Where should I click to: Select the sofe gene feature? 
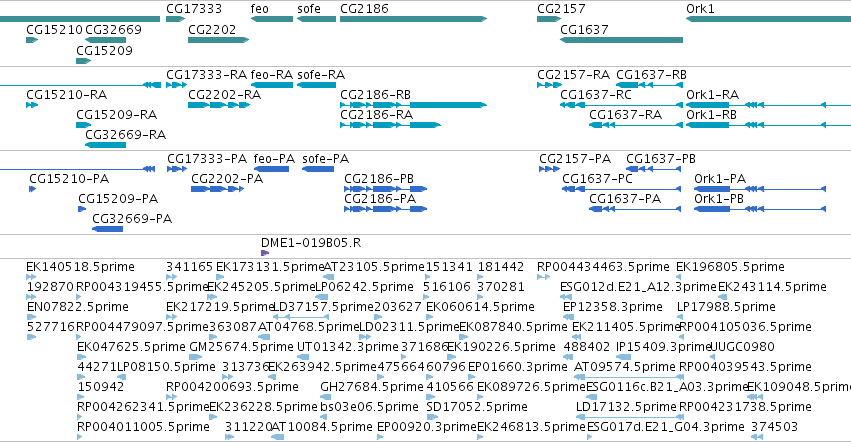316,19
